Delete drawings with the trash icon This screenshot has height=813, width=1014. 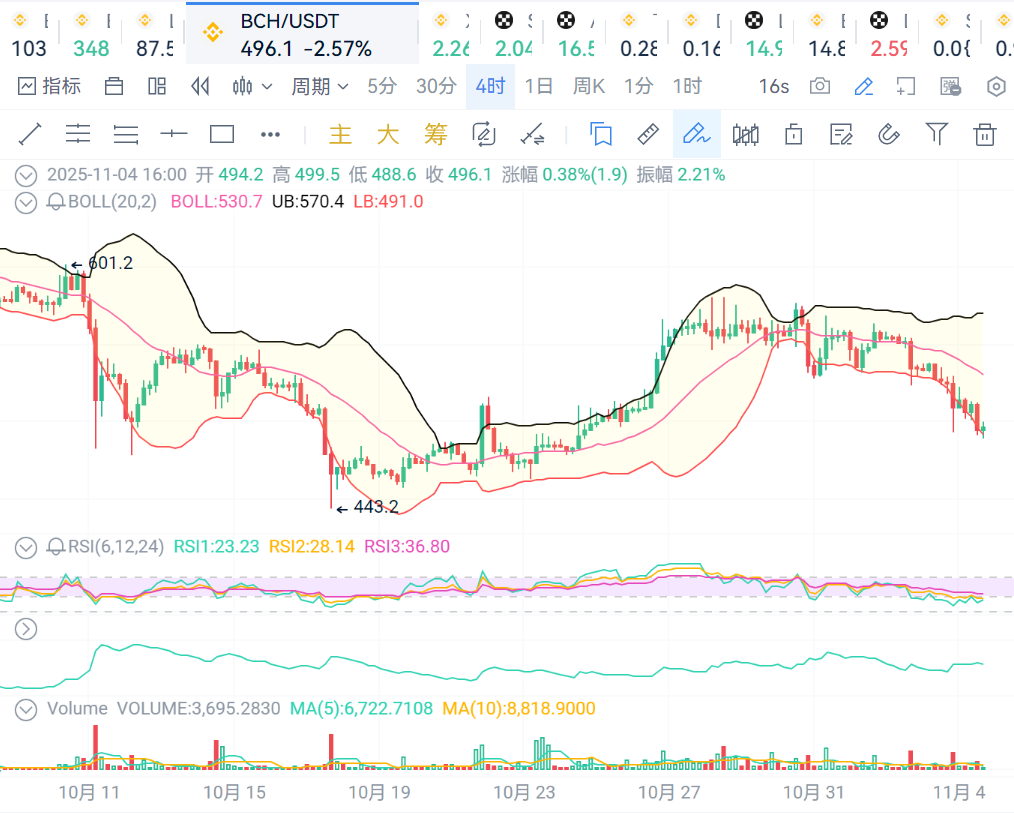point(985,134)
